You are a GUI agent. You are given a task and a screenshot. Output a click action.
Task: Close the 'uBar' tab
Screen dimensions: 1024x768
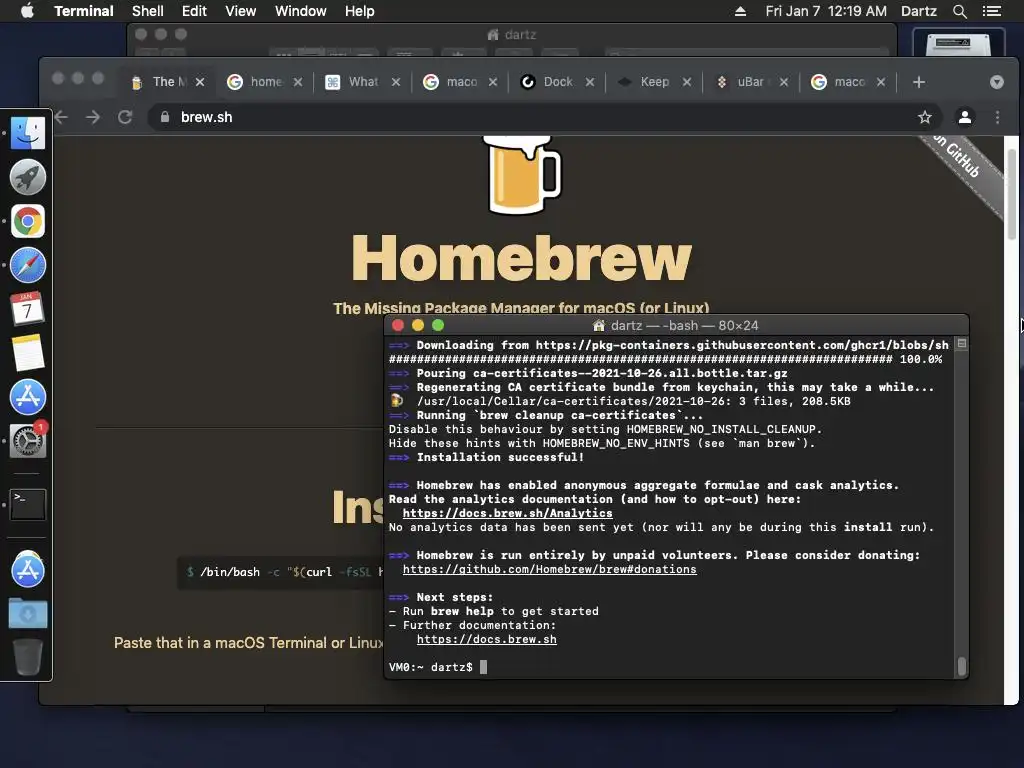click(x=784, y=82)
